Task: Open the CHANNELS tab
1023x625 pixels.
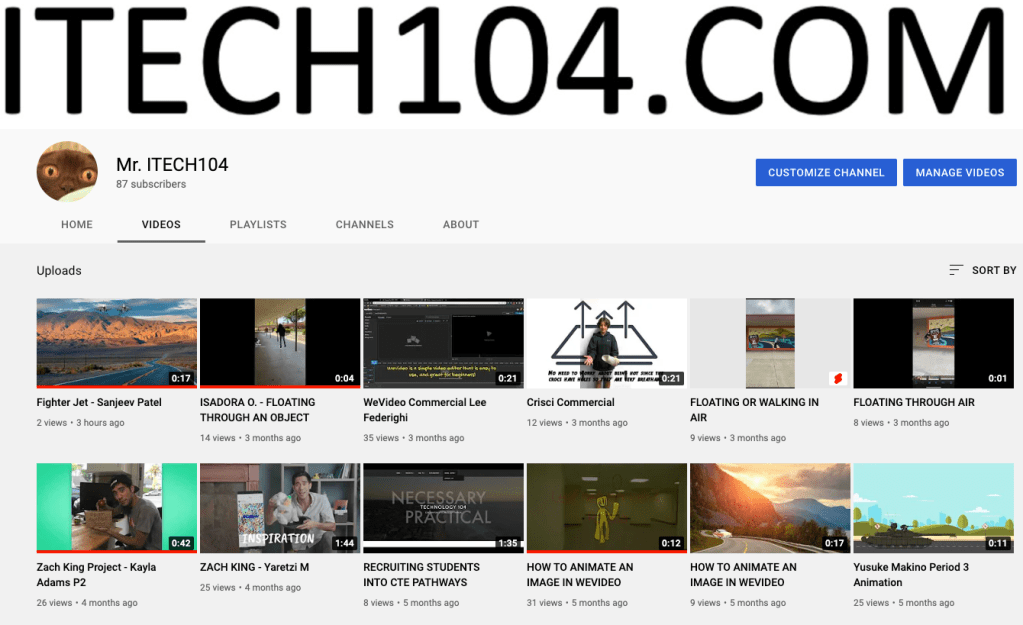Action: (364, 225)
